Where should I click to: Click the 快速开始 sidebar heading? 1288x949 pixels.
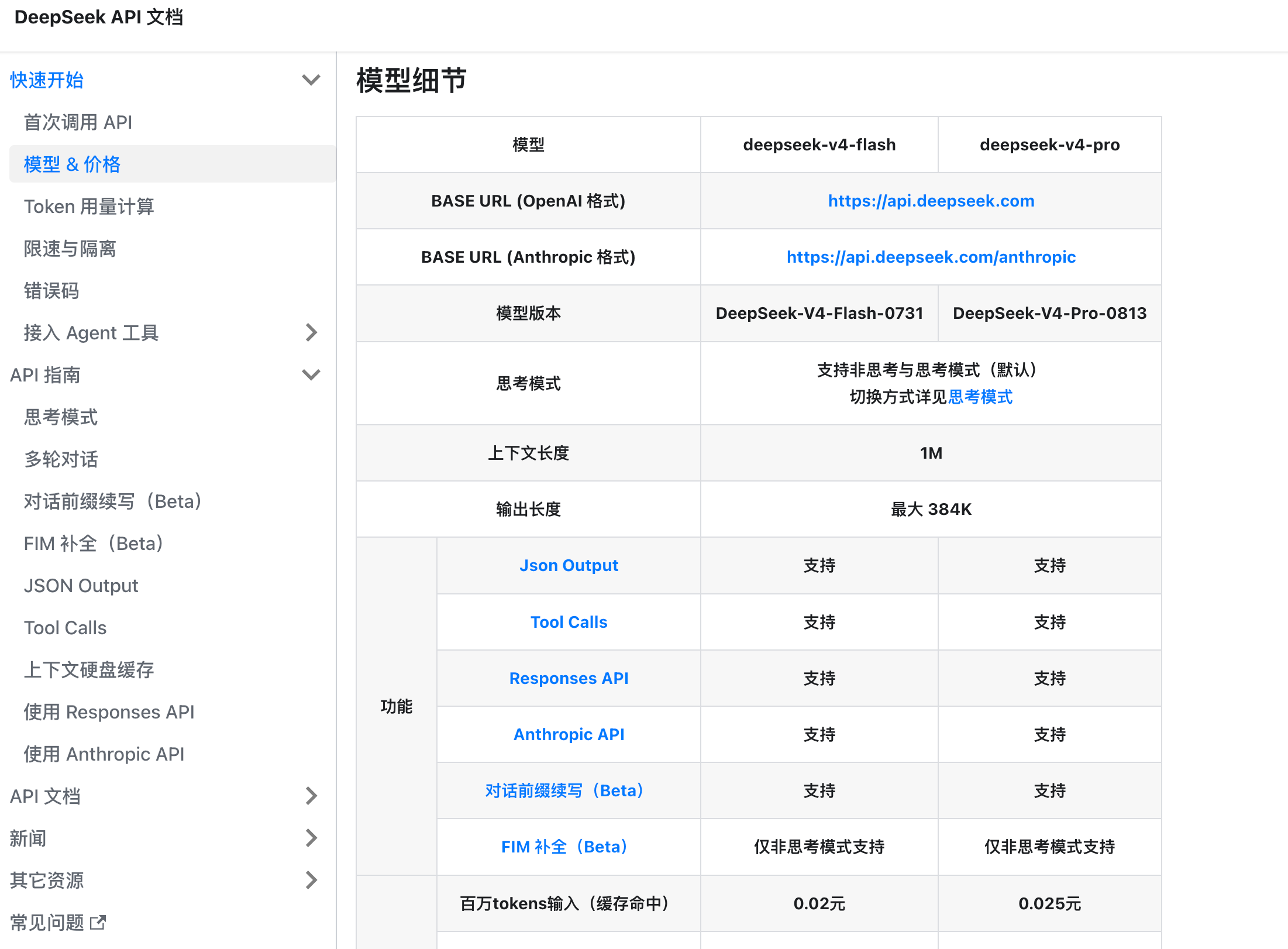(47, 80)
